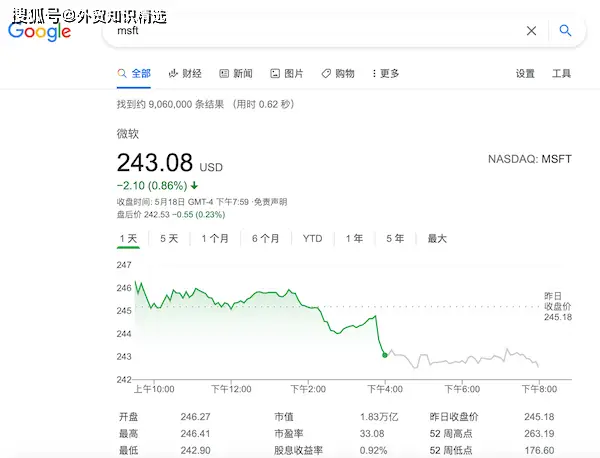Open the 新闻 news tab
Image resolution: width=600 pixels, height=458 pixels.
(236, 73)
